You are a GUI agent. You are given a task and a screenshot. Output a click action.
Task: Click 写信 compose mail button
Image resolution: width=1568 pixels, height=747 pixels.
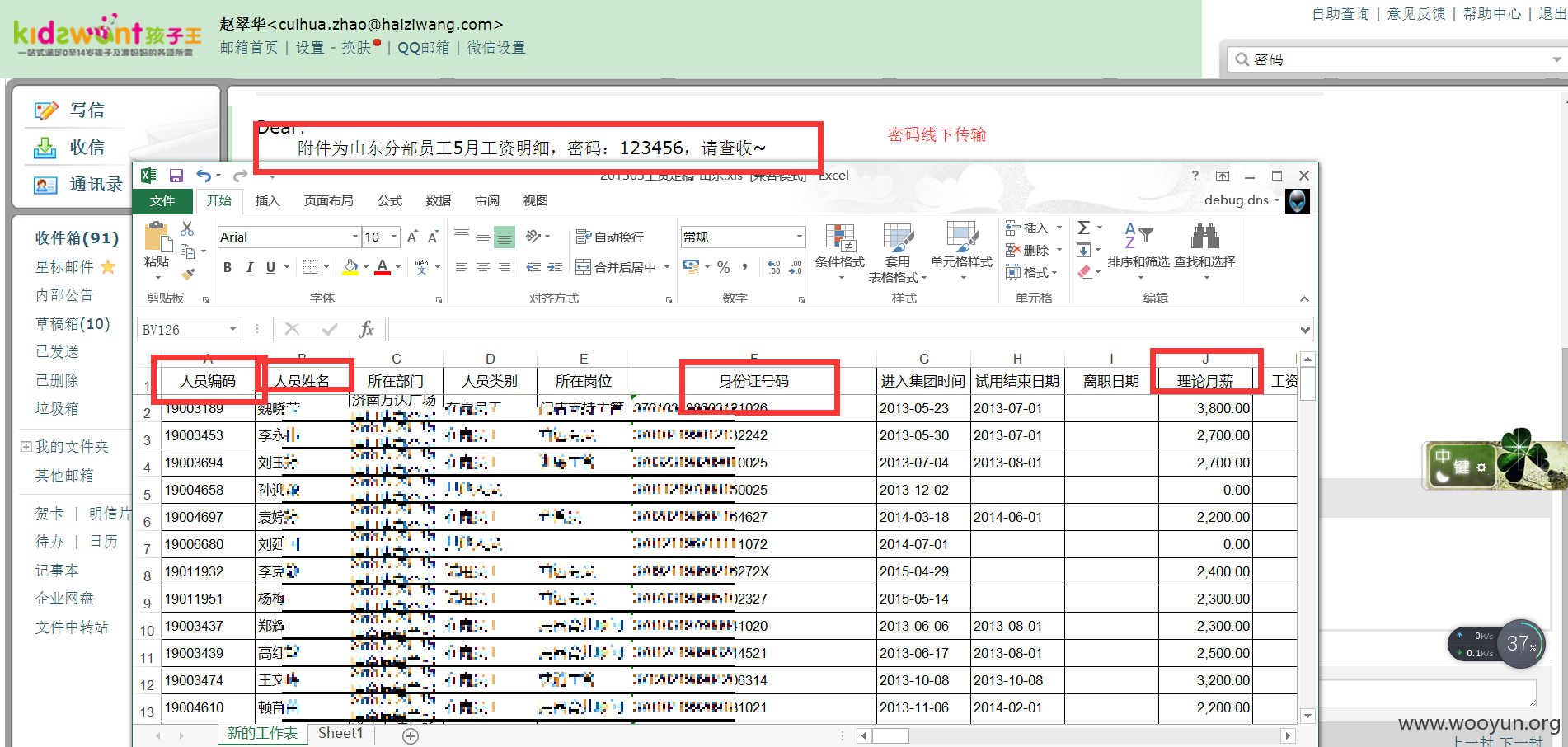[70, 110]
